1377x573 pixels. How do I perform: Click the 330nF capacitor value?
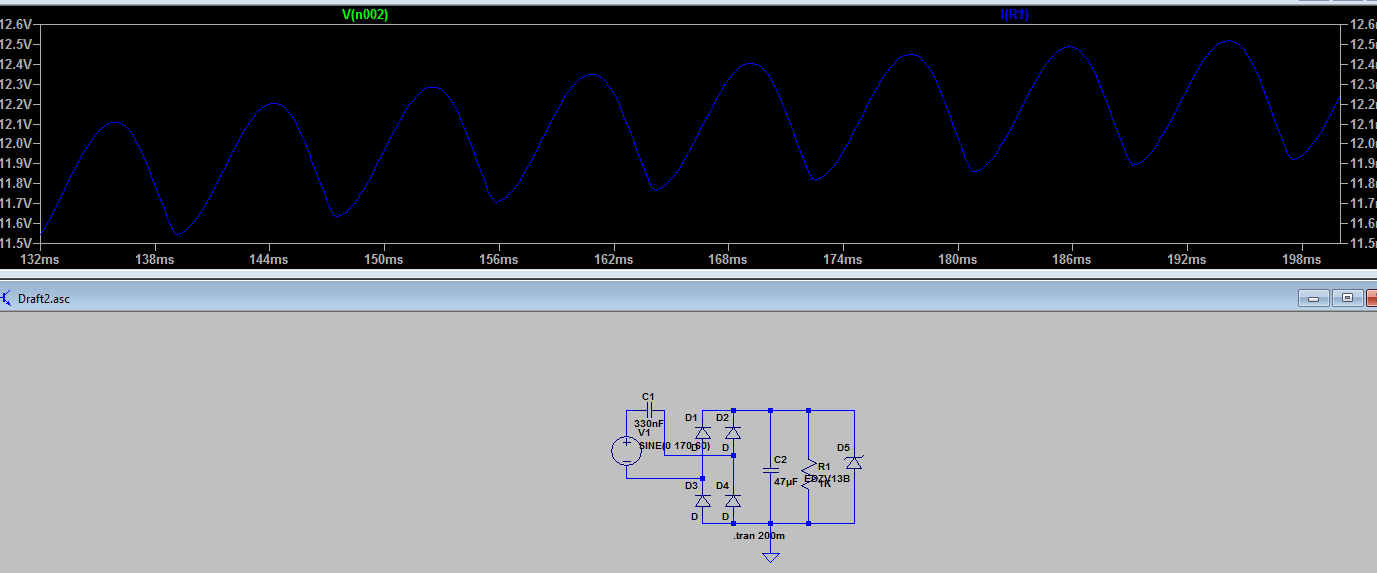(x=649, y=423)
